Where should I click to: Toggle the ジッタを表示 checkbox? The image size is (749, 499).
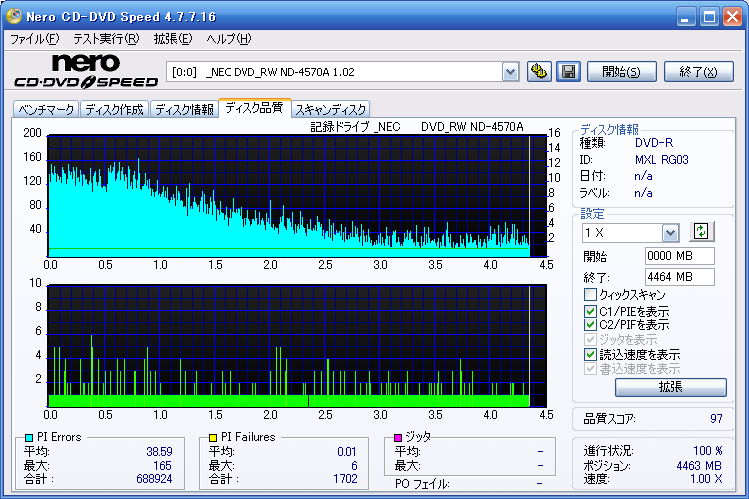pyautogui.click(x=590, y=340)
